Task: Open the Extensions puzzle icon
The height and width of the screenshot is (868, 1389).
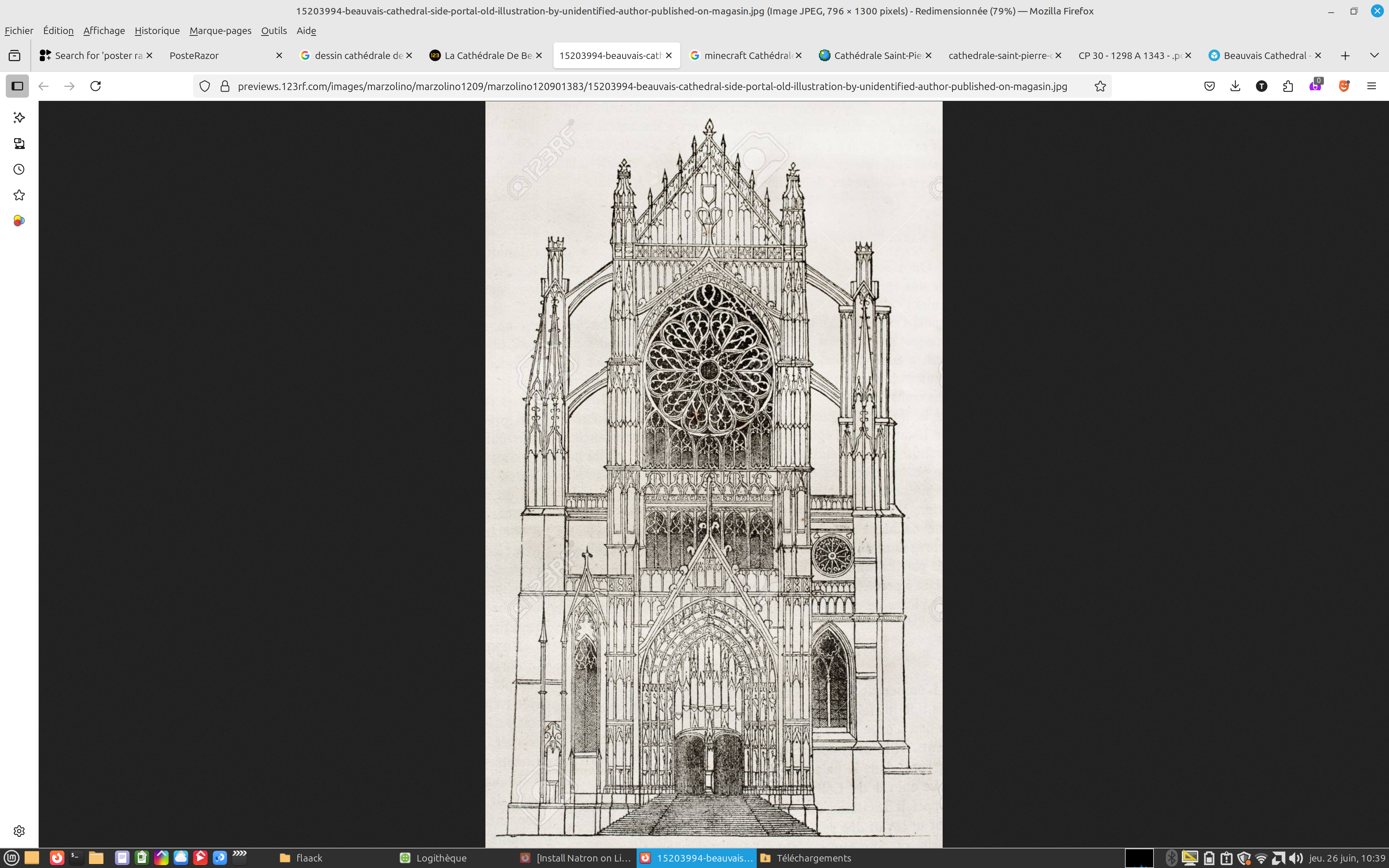Action: [1288, 86]
